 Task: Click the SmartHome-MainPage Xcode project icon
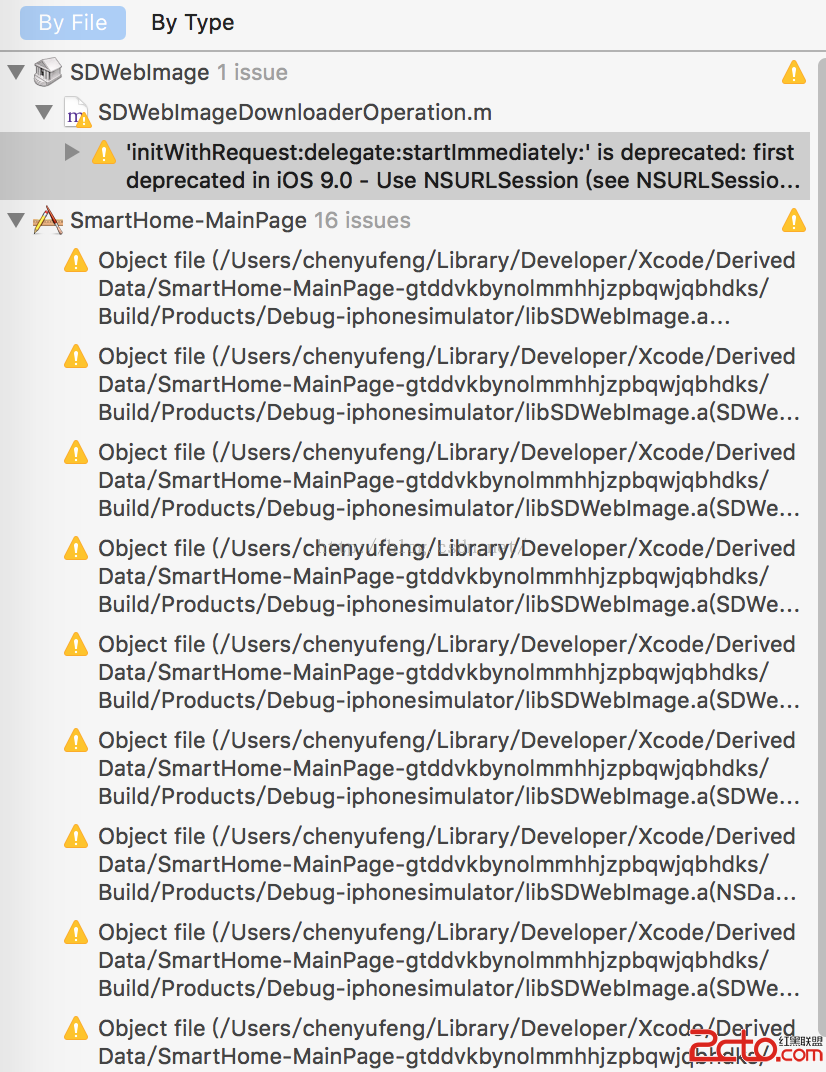48,220
